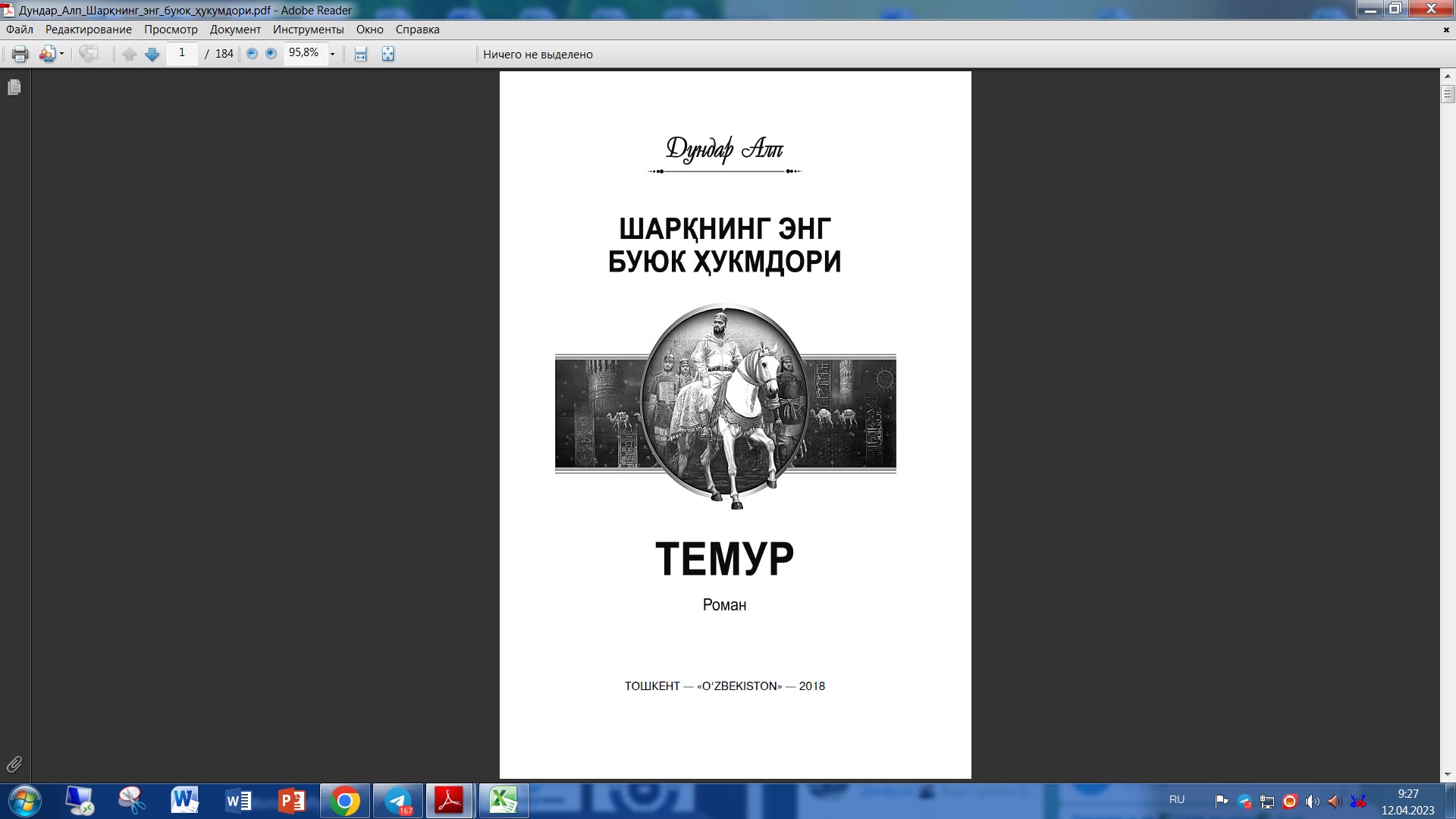Click the scrollbar up arrow

click(x=1448, y=76)
